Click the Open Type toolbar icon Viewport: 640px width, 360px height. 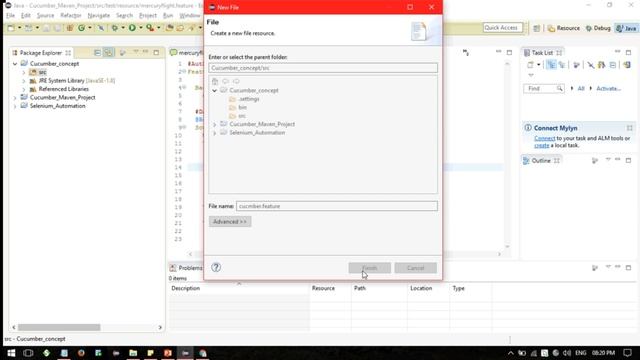(x=169, y=28)
